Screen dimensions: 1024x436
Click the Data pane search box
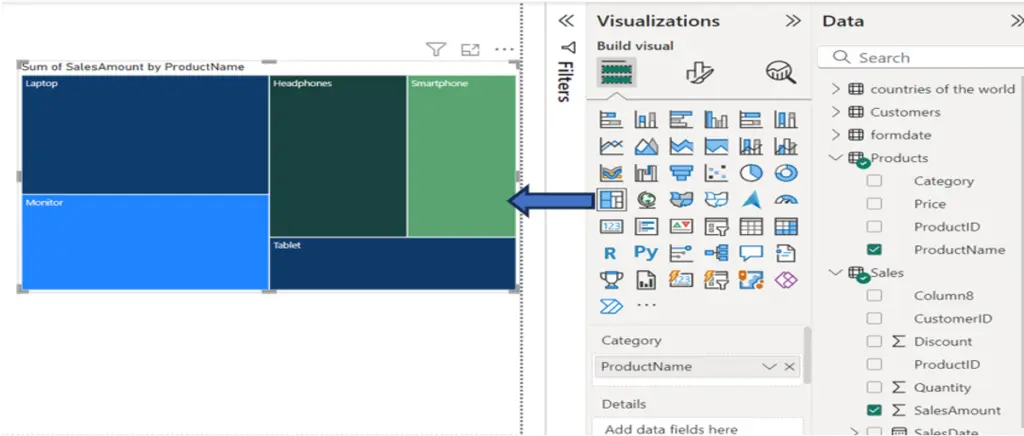click(x=921, y=57)
